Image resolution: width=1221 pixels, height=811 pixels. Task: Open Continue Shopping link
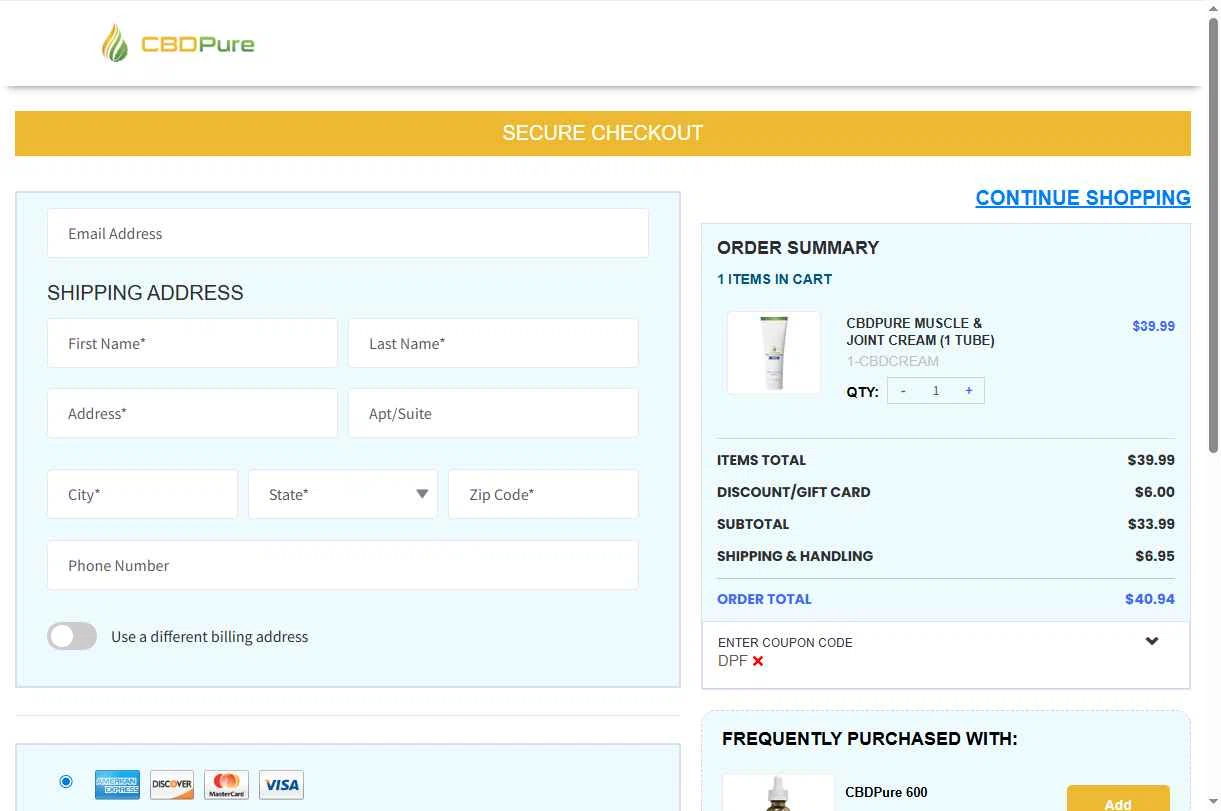1083,198
